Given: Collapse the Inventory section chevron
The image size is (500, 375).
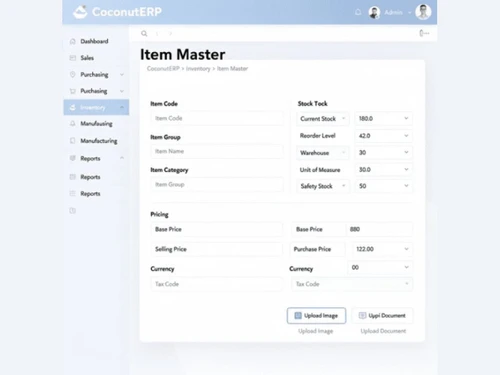Looking at the screenshot, I should pos(122,107).
